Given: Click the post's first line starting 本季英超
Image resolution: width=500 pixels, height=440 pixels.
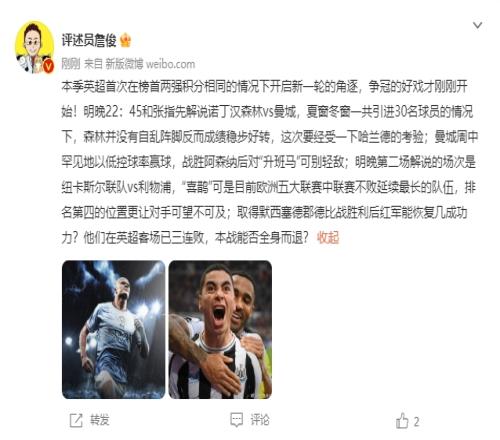Looking at the screenshot, I should pyautogui.click(x=264, y=87).
